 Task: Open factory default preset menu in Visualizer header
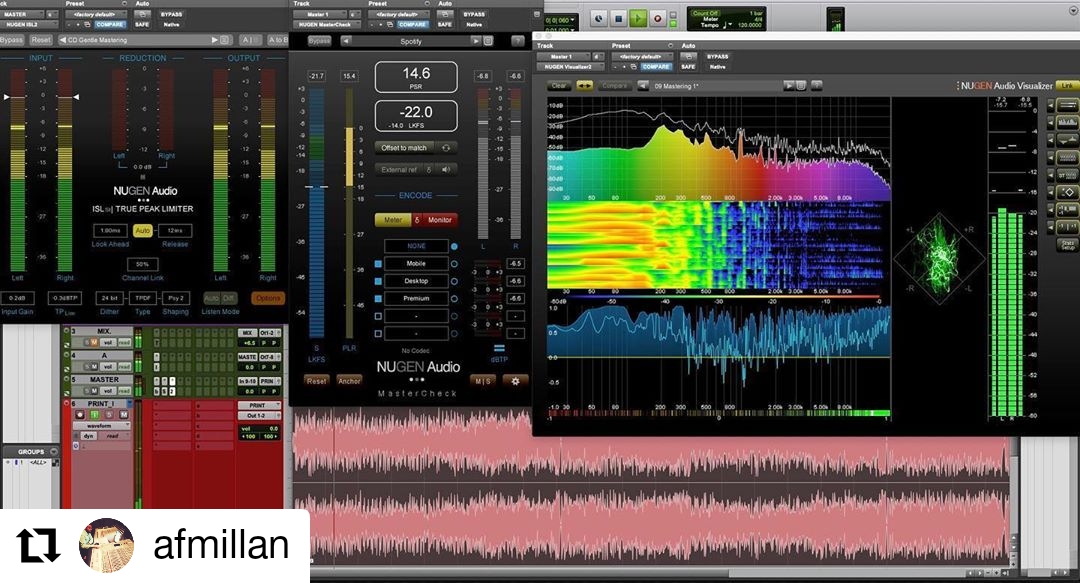point(641,57)
